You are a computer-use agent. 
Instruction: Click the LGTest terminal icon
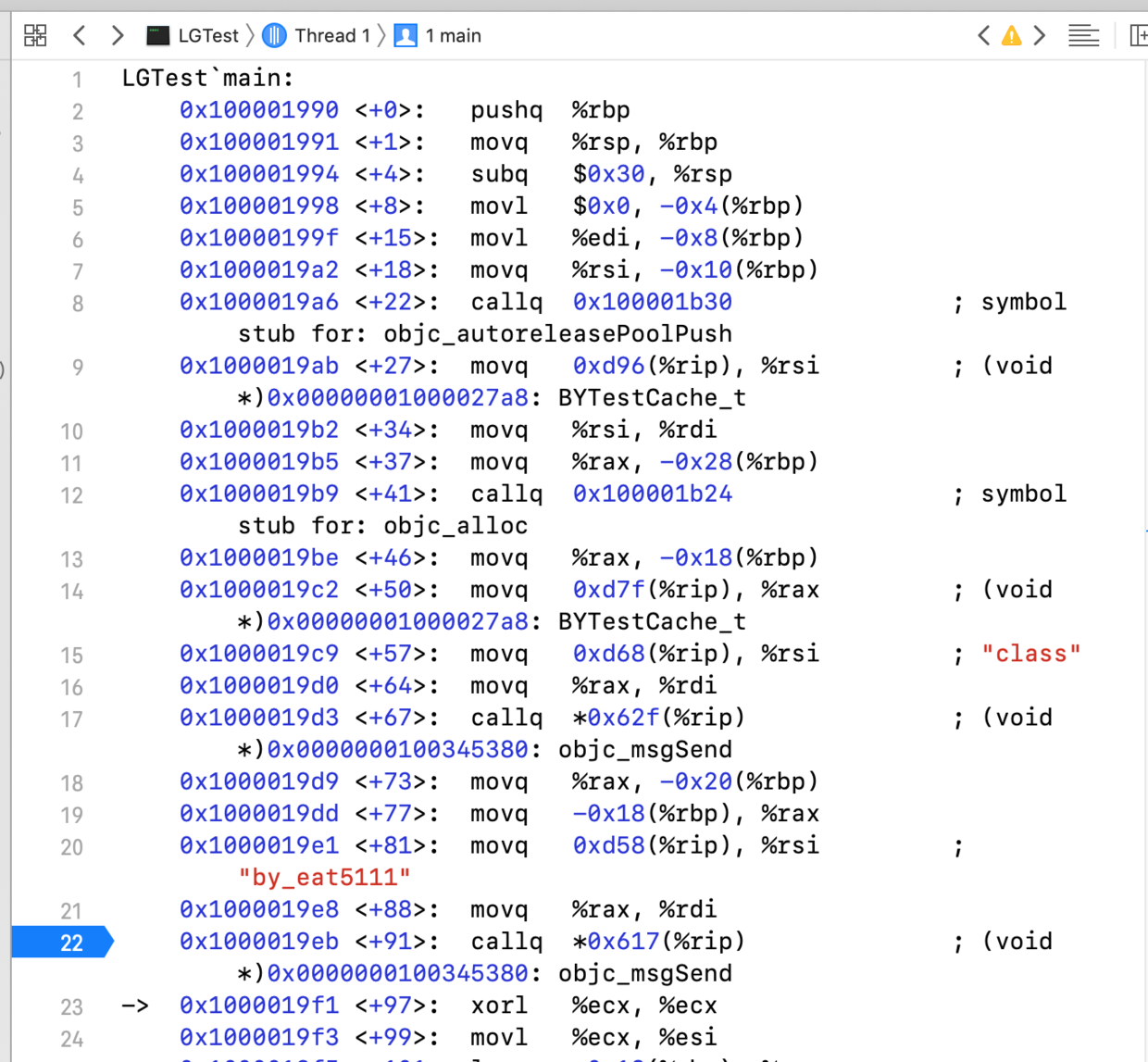coord(158,36)
